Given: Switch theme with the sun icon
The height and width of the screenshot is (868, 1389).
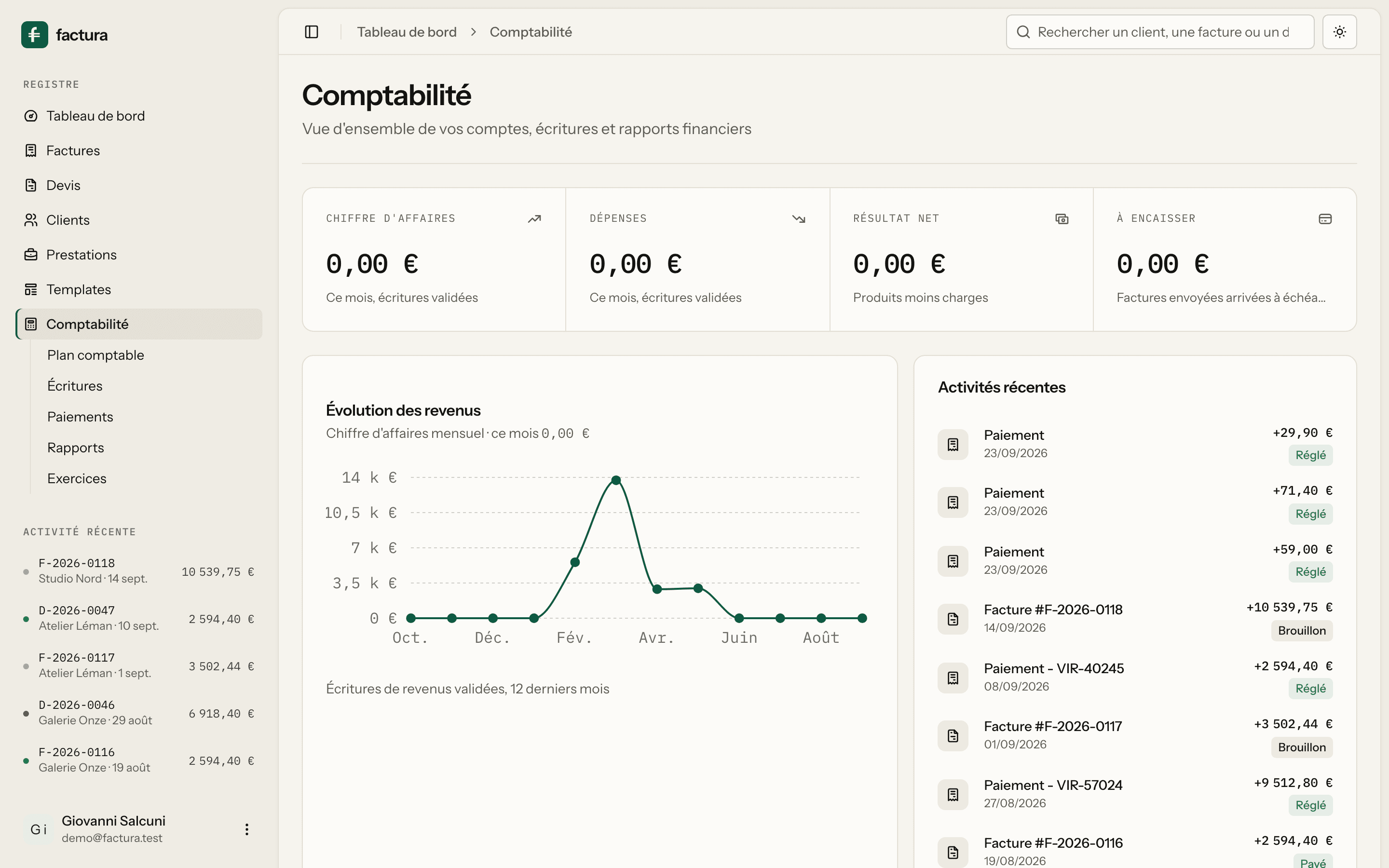Looking at the screenshot, I should (1339, 31).
